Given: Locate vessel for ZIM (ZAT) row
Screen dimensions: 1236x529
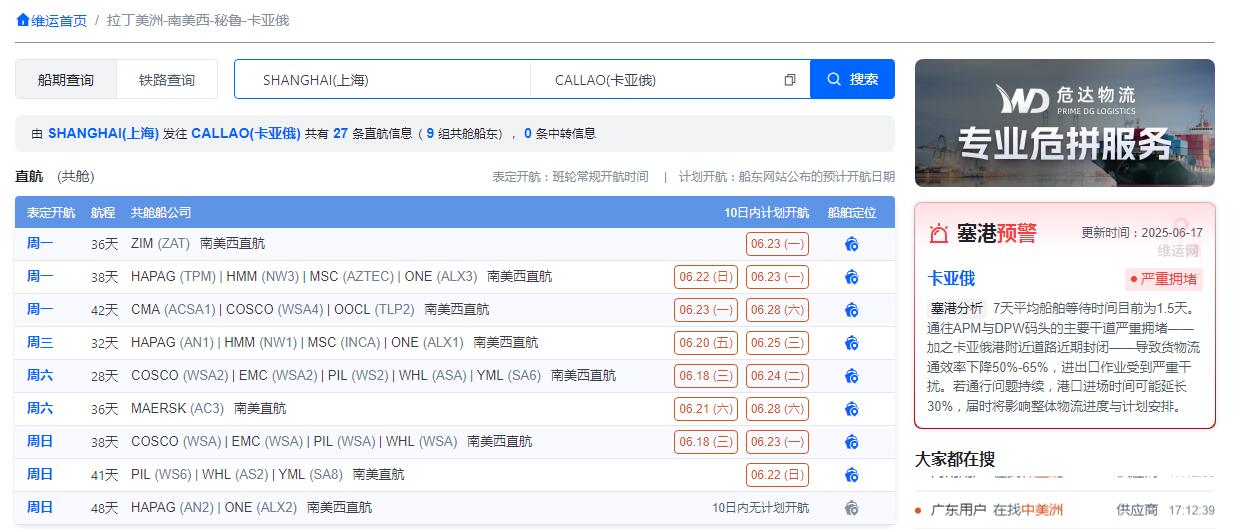Looking at the screenshot, I should [x=852, y=244].
